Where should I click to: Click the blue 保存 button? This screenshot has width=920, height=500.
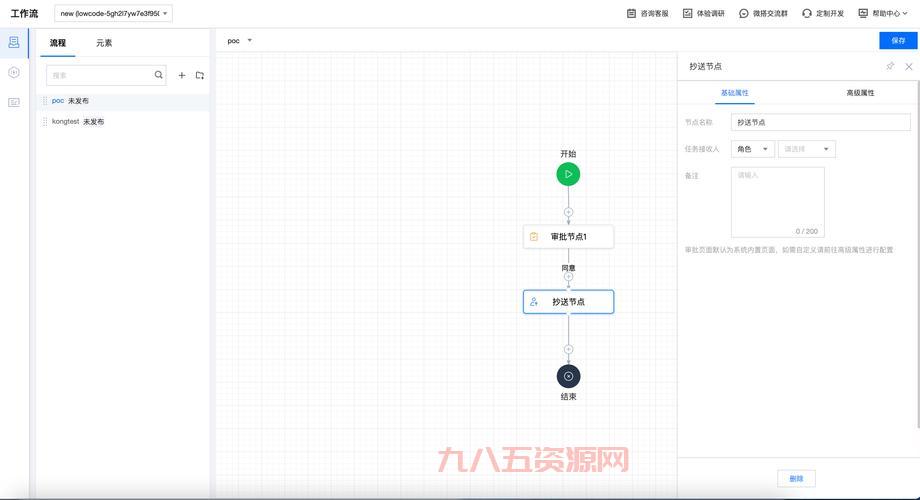(898, 40)
